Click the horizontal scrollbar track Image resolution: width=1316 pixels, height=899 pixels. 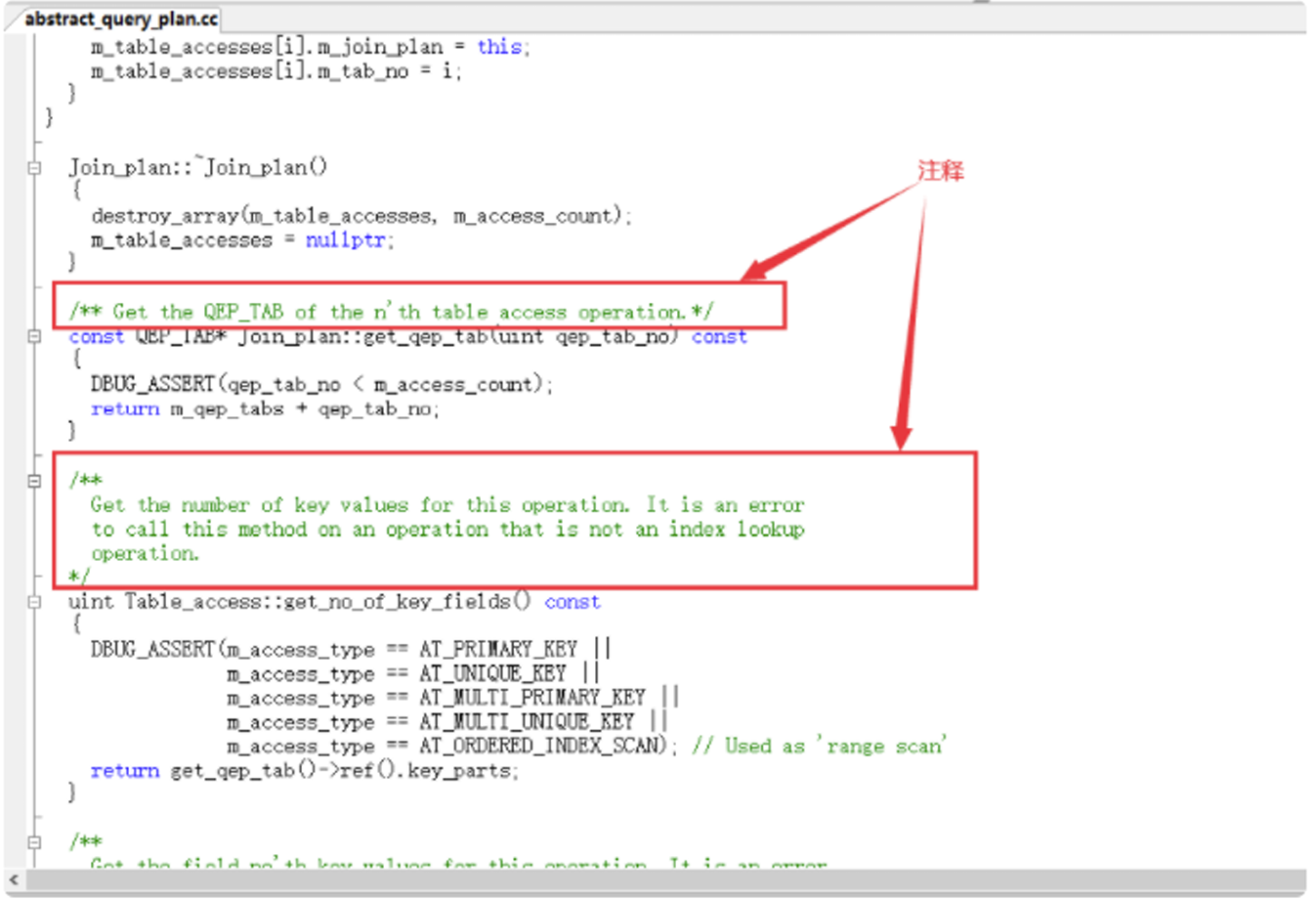point(664,880)
